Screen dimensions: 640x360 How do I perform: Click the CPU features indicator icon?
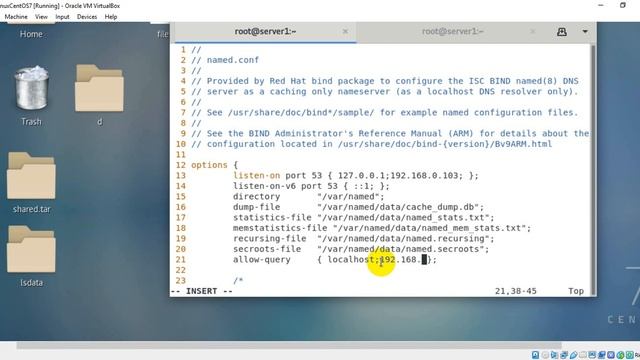611,355
